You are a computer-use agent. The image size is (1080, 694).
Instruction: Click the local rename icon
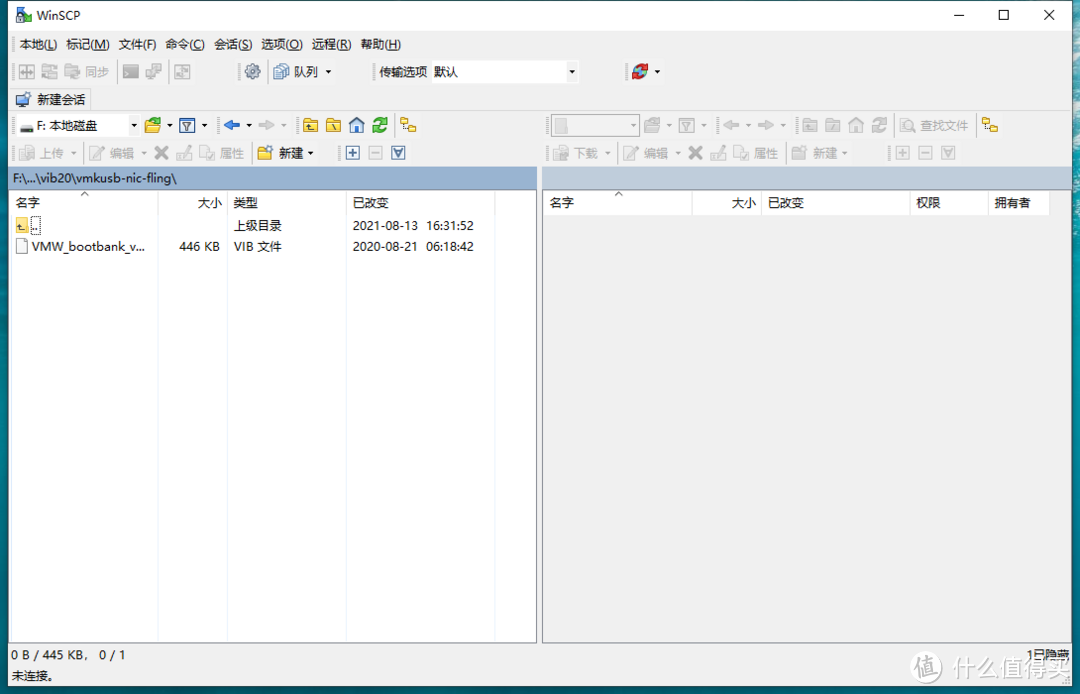tap(184, 153)
